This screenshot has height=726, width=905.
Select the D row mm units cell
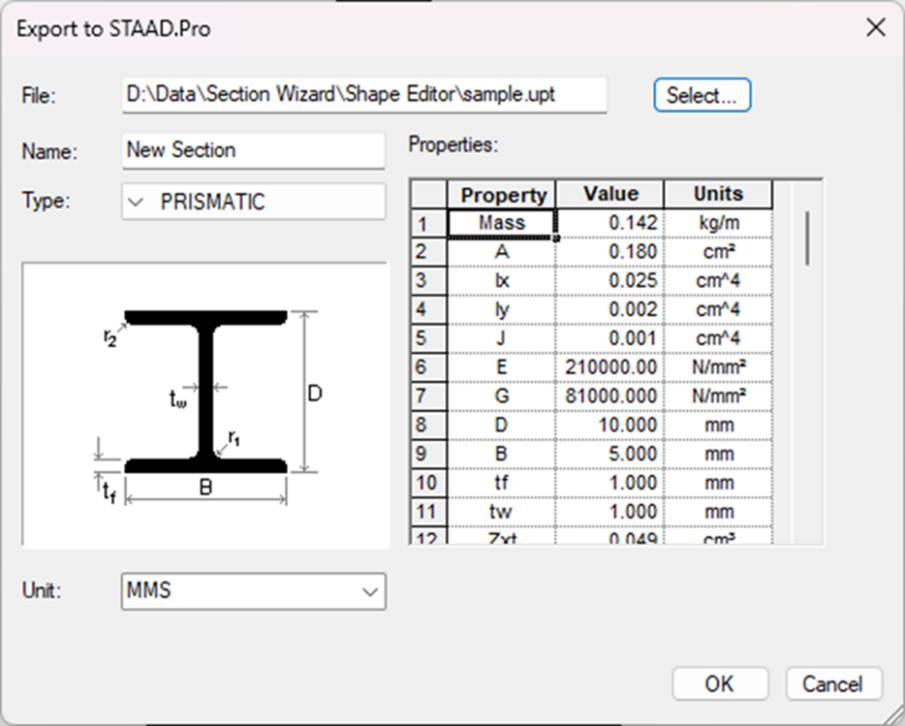point(719,425)
